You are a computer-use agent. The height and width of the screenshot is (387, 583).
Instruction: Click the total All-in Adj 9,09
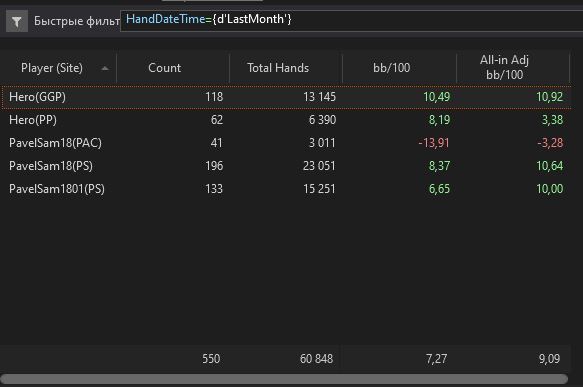(550, 359)
